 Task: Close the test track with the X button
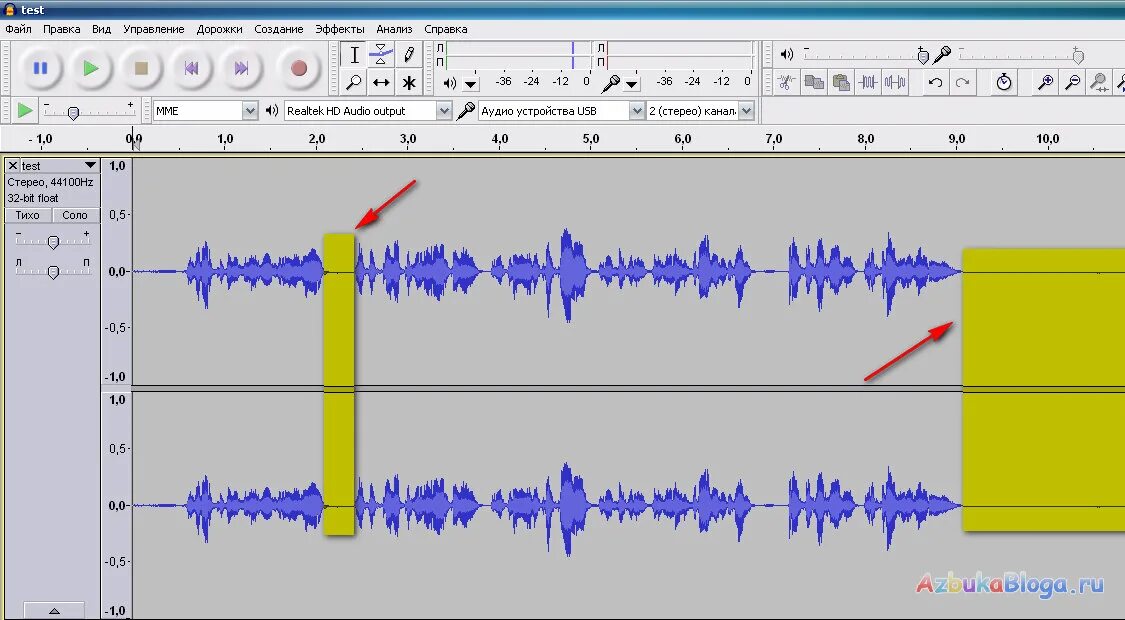(x=12, y=166)
